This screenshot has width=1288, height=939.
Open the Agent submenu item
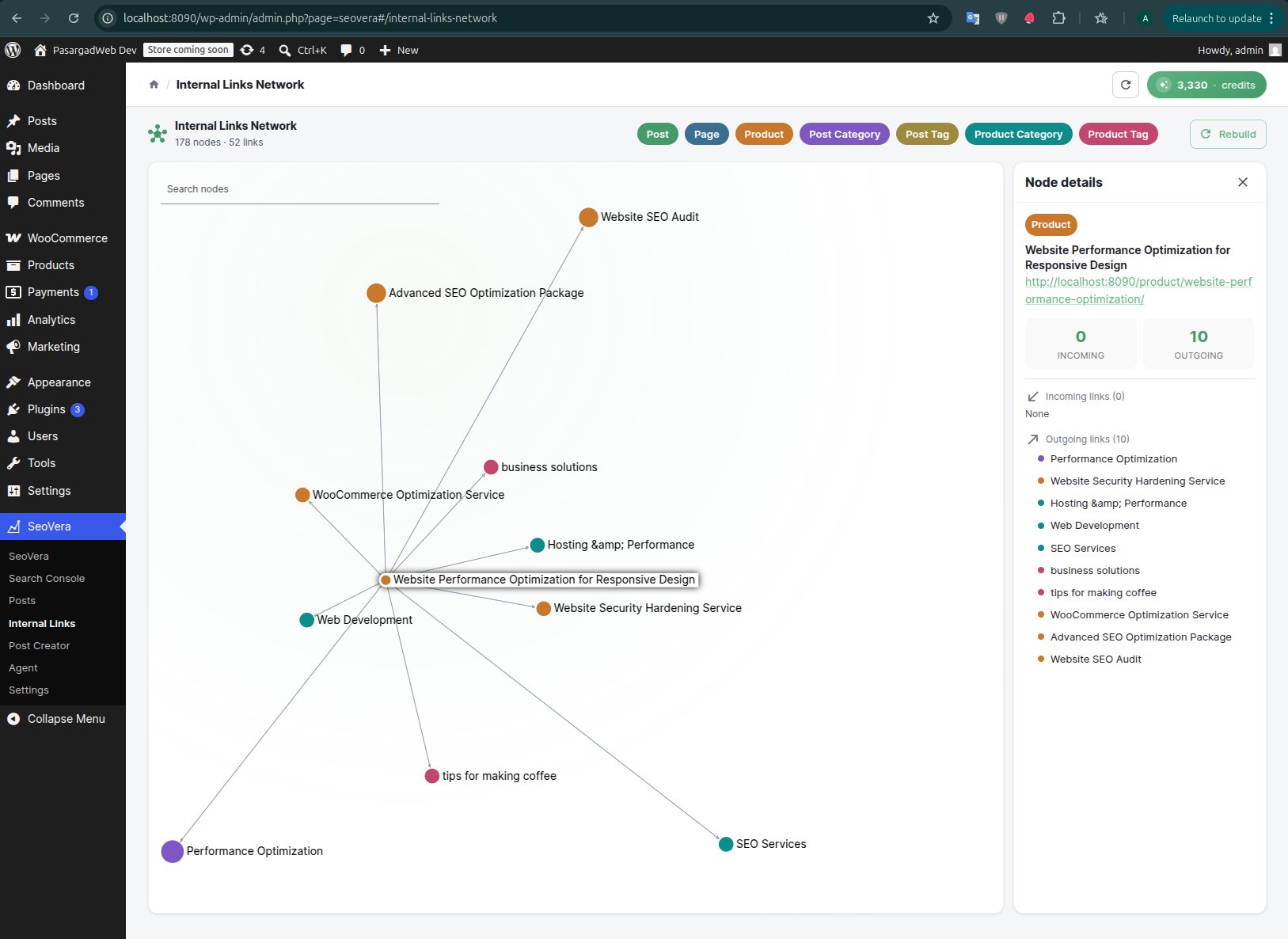click(x=23, y=668)
